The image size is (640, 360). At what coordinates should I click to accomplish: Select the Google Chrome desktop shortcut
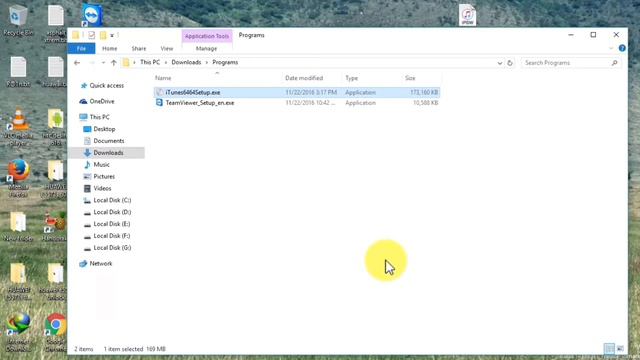coord(56,333)
